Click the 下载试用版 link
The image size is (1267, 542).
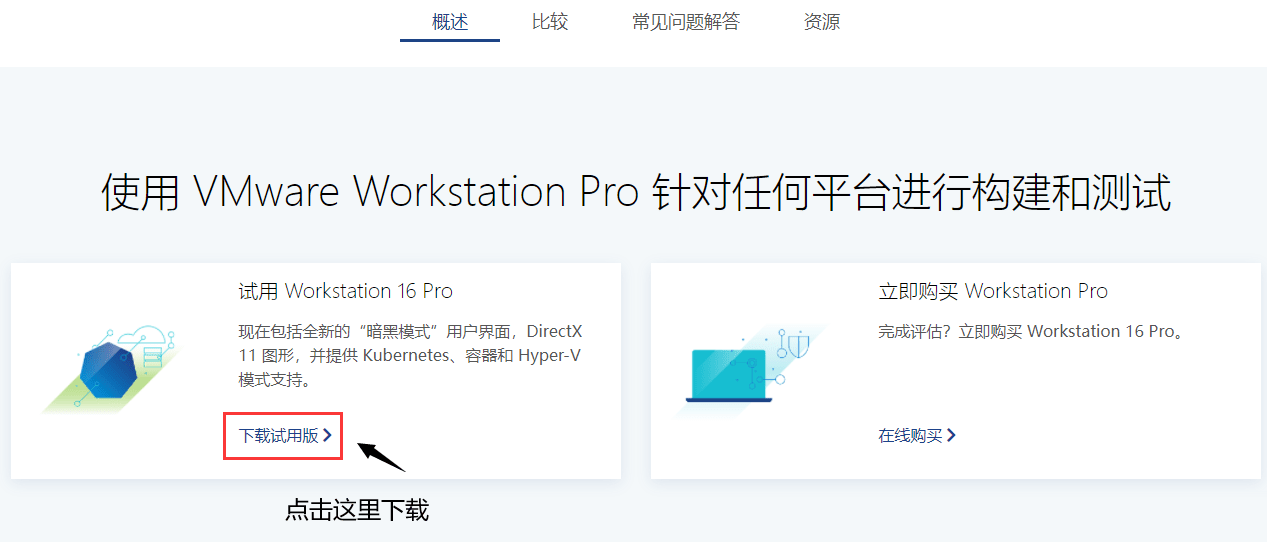285,436
